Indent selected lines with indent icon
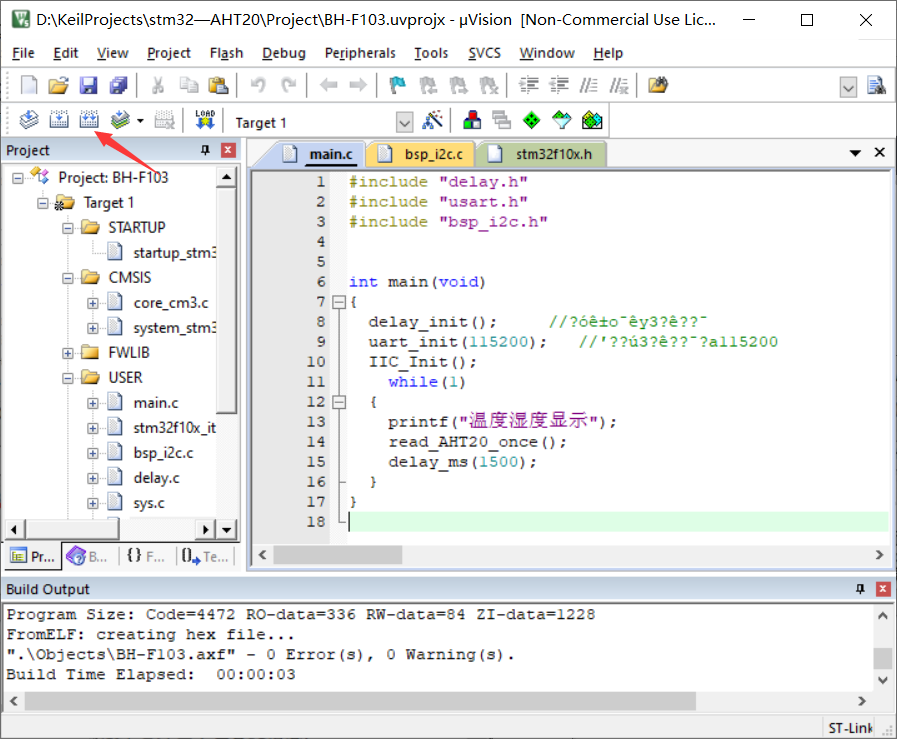 (x=529, y=85)
